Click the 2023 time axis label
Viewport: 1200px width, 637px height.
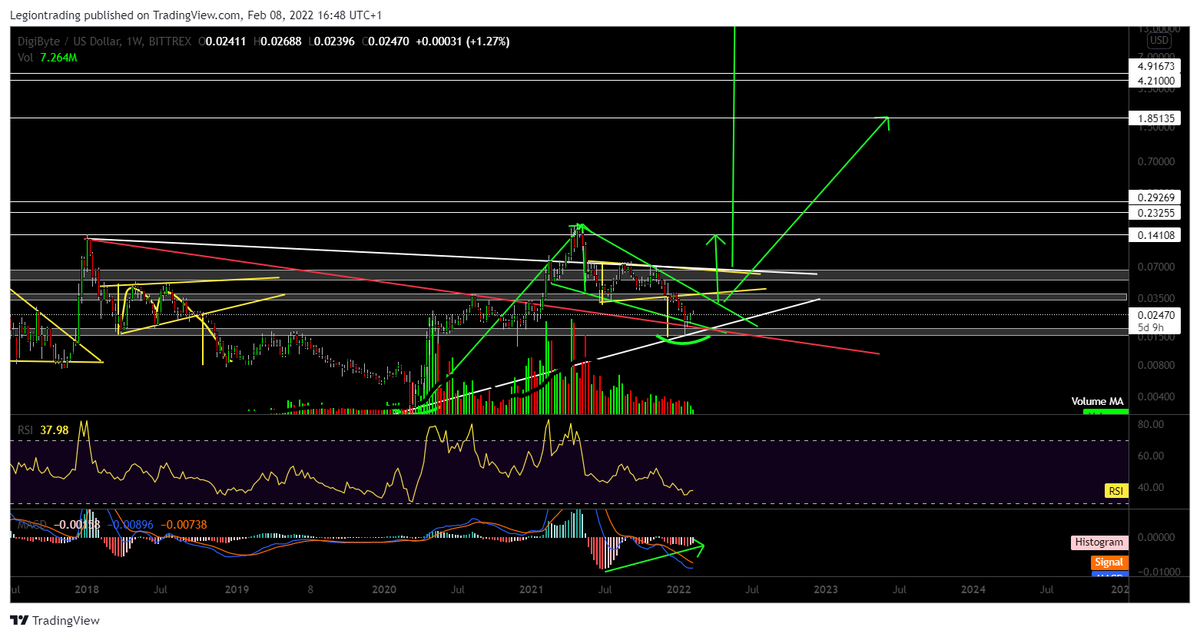coord(825,591)
